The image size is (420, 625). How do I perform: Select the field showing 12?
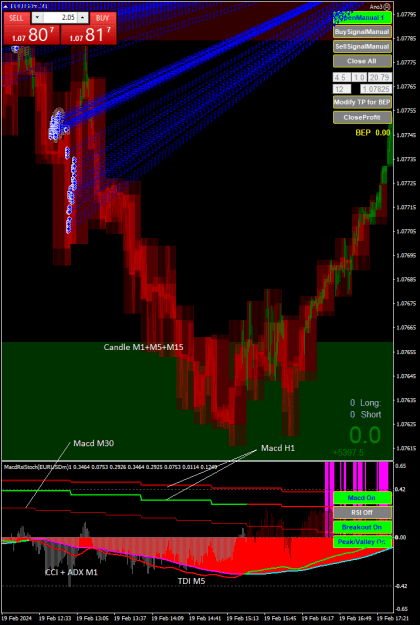(x=341, y=89)
